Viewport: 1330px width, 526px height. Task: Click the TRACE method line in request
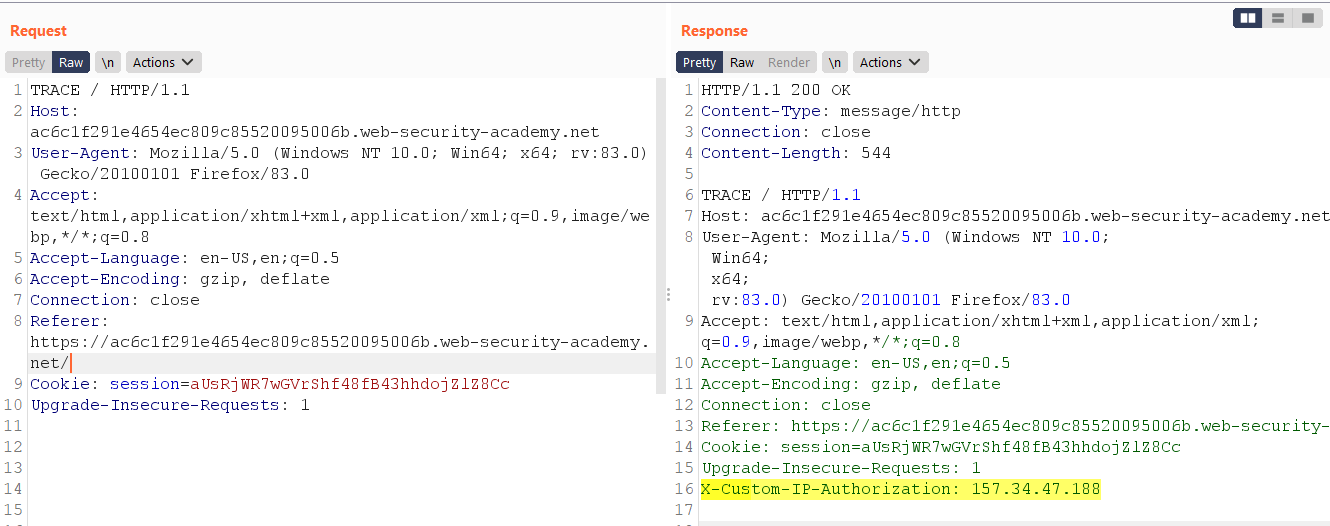tap(110, 90)
